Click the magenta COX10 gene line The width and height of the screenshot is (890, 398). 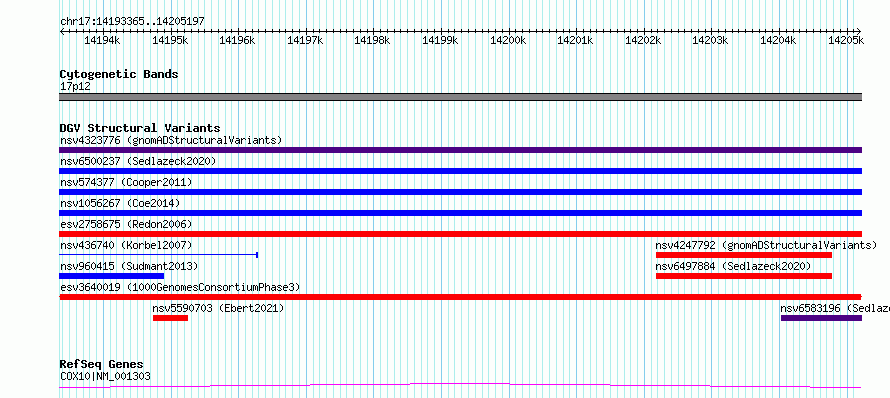coord(460,386)
